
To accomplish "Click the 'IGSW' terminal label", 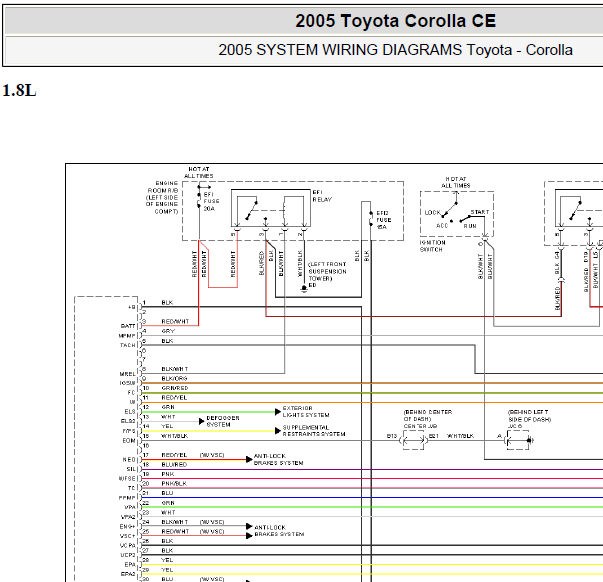I will tap(127, 383).
